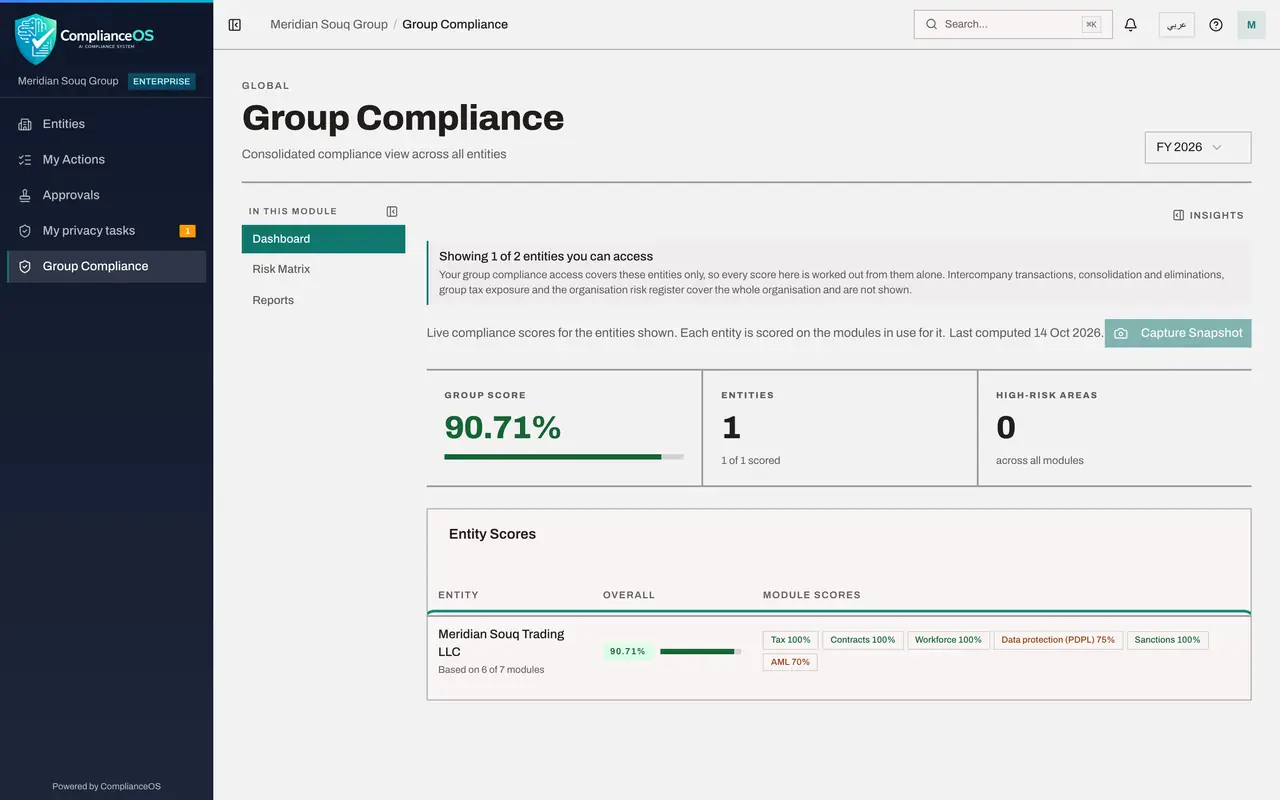The height and width of the screenshot is (800, 1280).
Task: Follow the Meridian Souq Group breadcrumb link
Action: (x=329, y=25)
